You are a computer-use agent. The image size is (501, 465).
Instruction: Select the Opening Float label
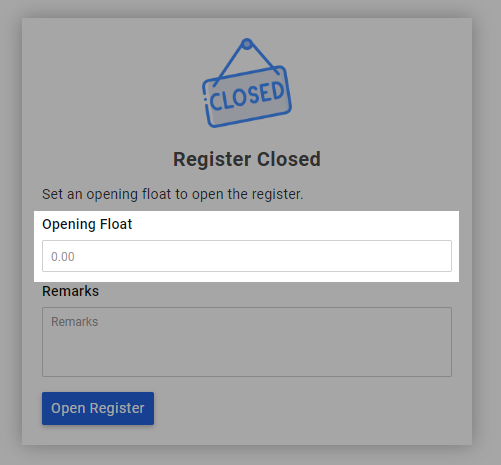coord(87,224)
